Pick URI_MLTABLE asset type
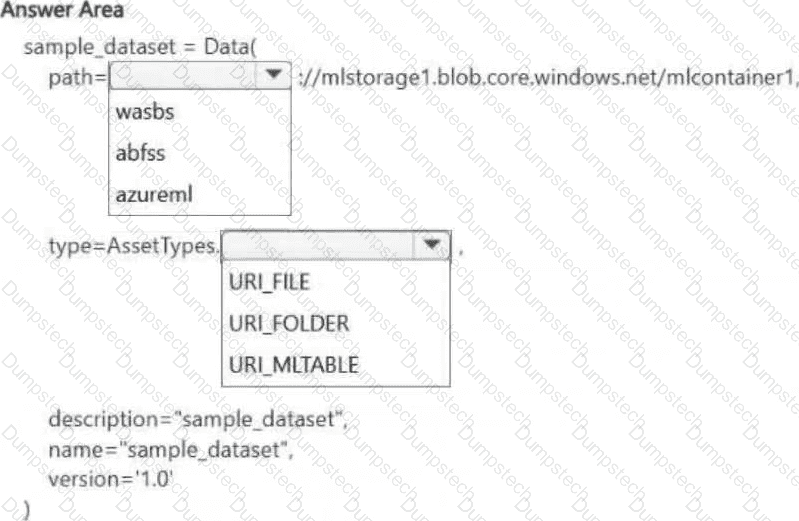The image size is (799, 521). coord(294,365)
